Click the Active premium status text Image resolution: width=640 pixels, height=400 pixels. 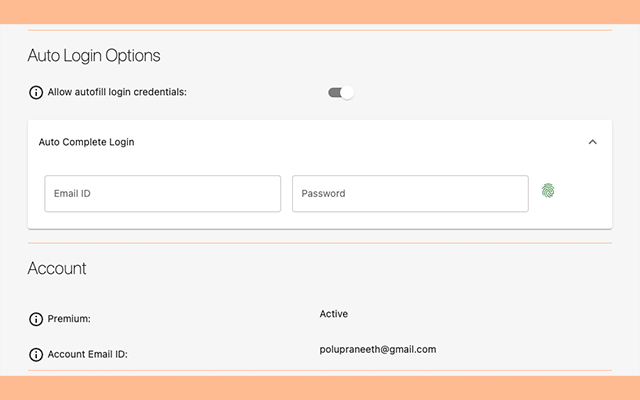pos(334,314)
